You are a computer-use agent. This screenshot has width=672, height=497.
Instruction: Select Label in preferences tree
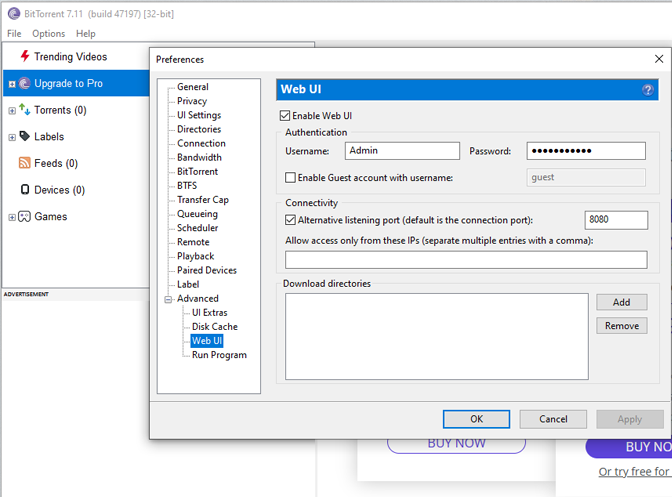(188, 284)
